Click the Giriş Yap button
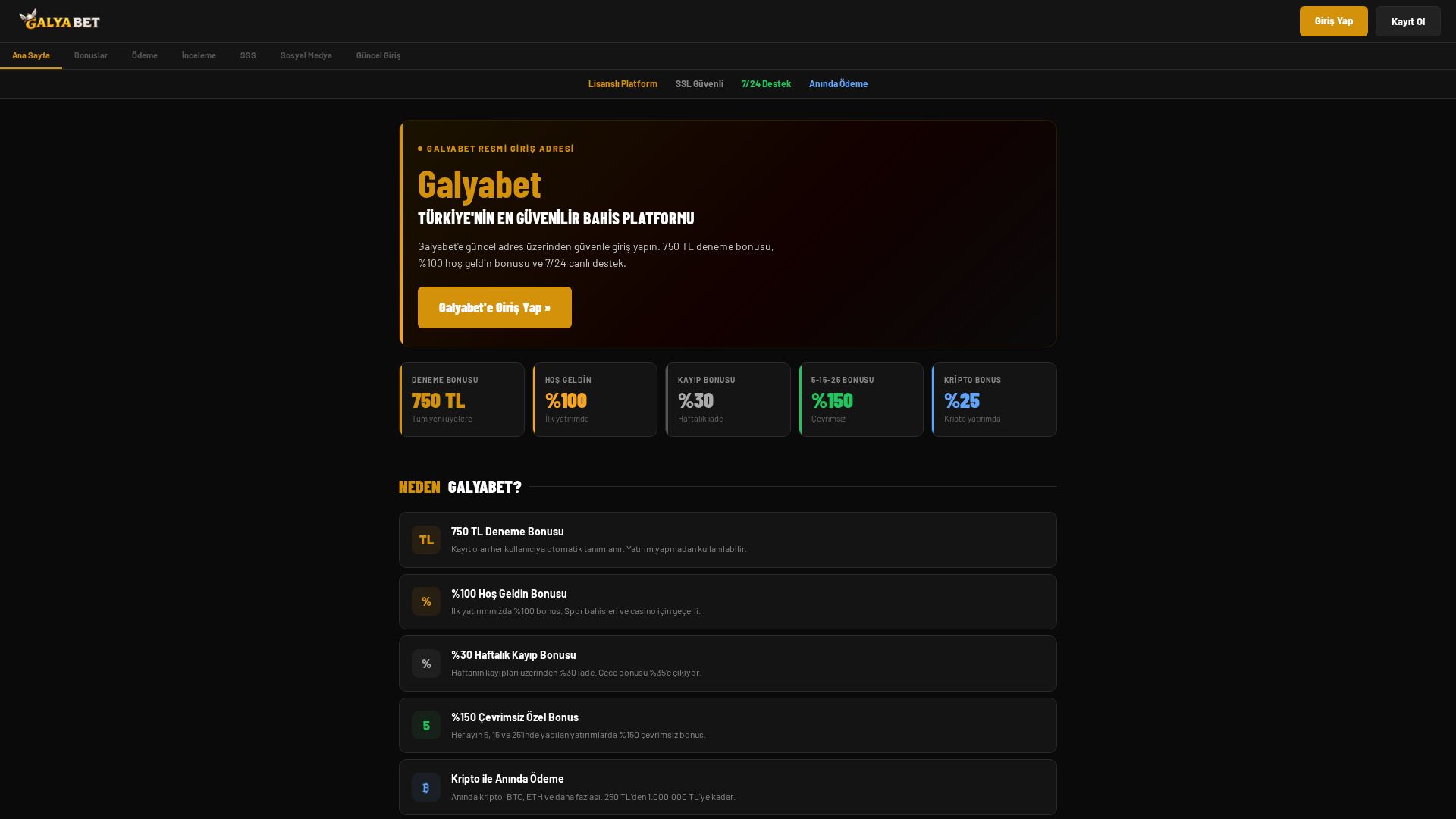 tap(1334, 21)
